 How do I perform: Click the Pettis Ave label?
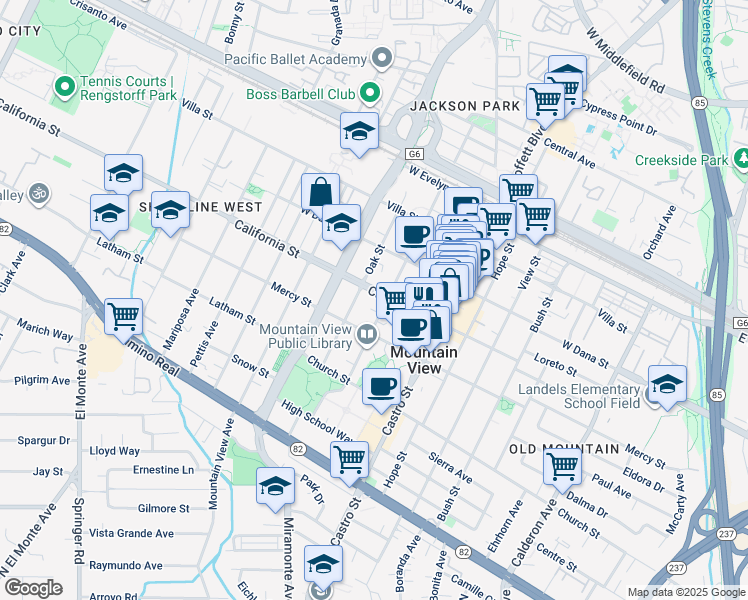point(204,344)
